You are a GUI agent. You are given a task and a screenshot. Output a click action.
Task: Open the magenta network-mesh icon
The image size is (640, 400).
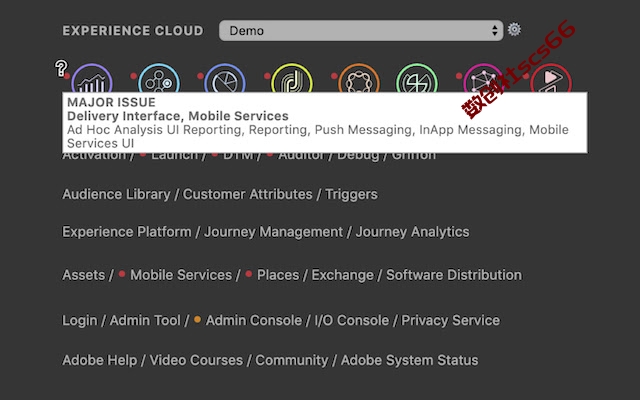tap(484, 78)
